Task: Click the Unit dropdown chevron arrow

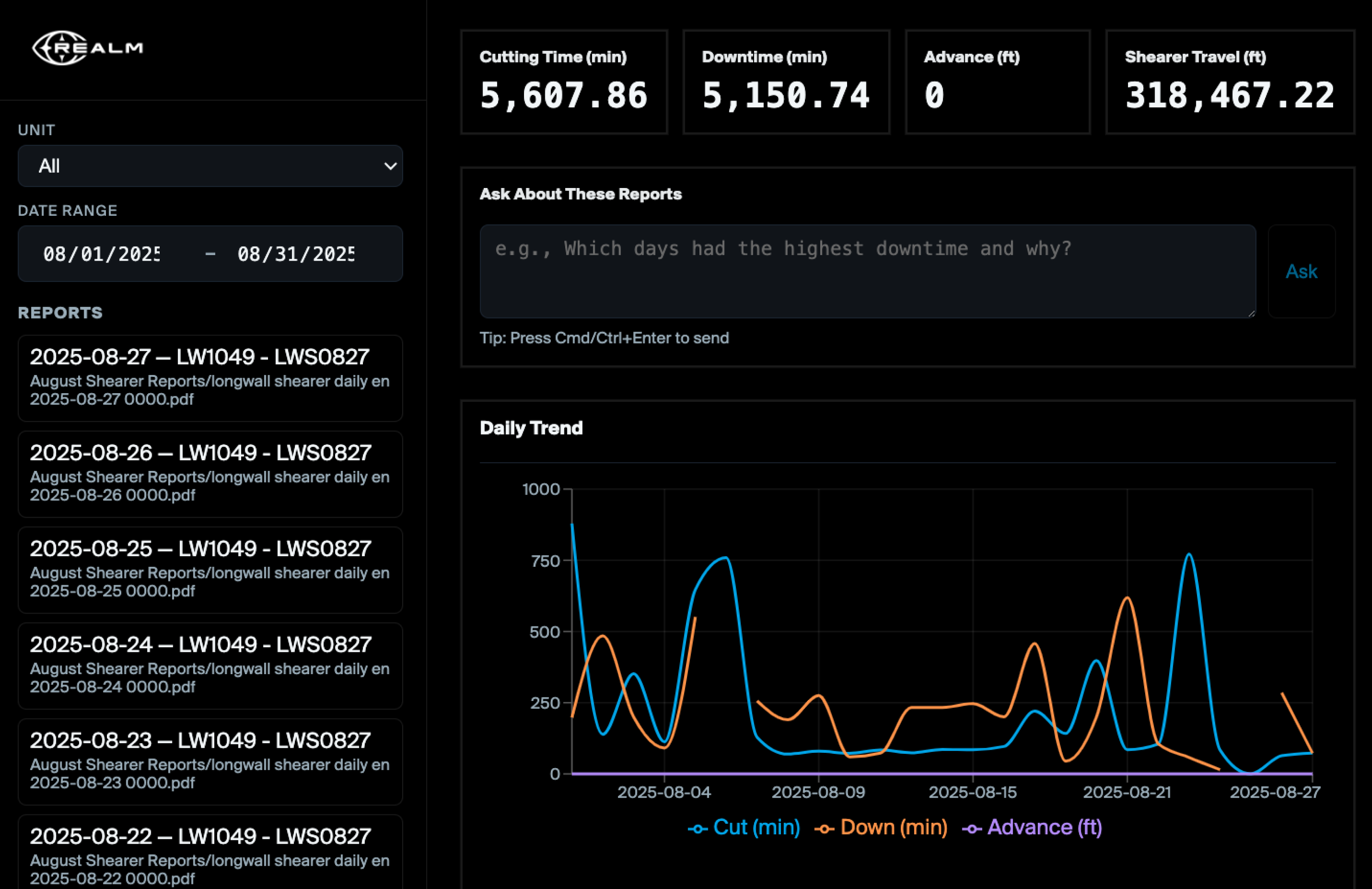Action: (390, 166)
